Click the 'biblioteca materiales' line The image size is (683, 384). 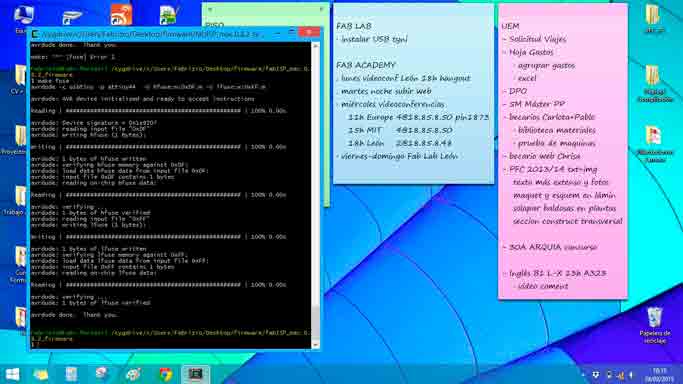556,130
